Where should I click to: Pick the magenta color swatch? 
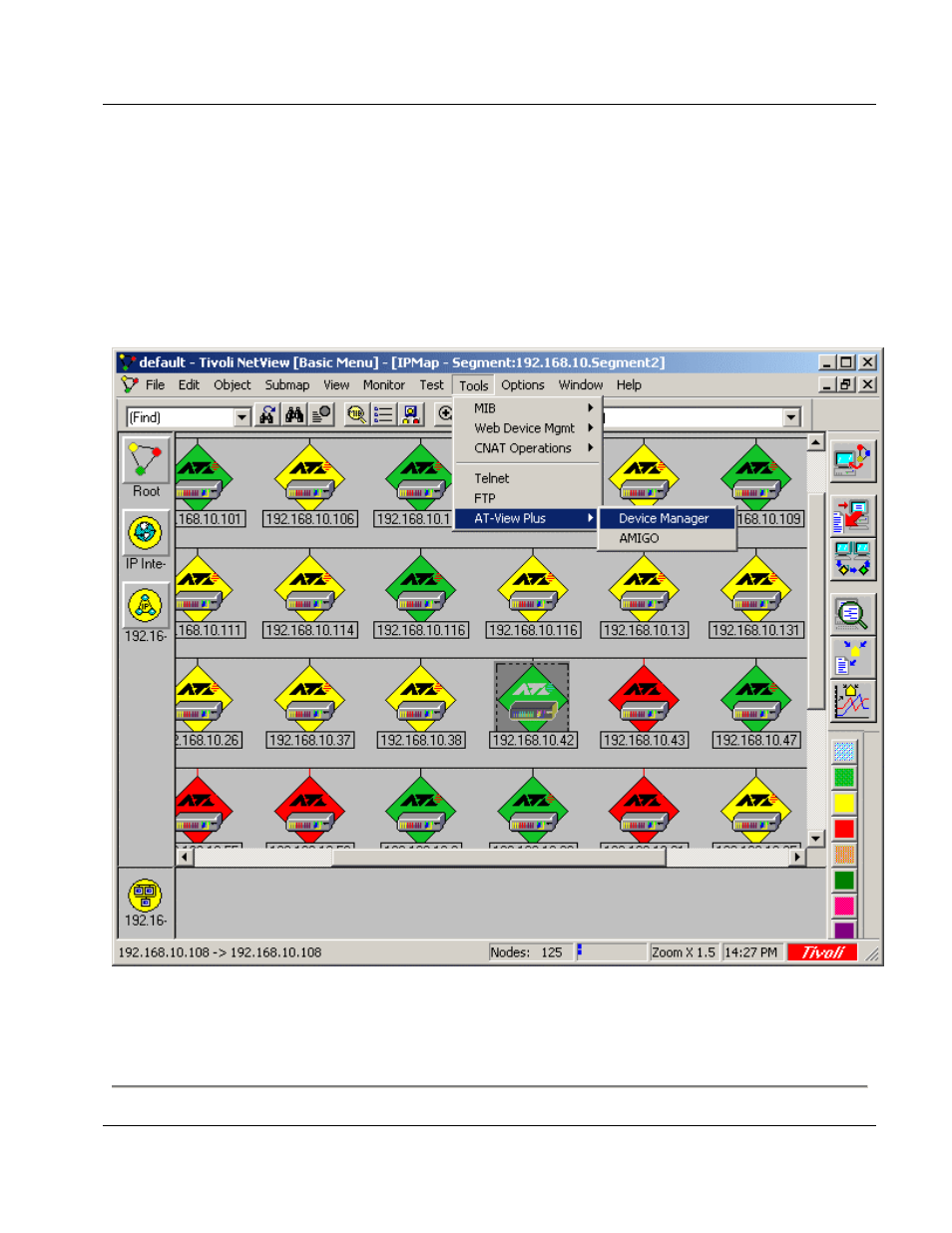(x=844, y=906)
